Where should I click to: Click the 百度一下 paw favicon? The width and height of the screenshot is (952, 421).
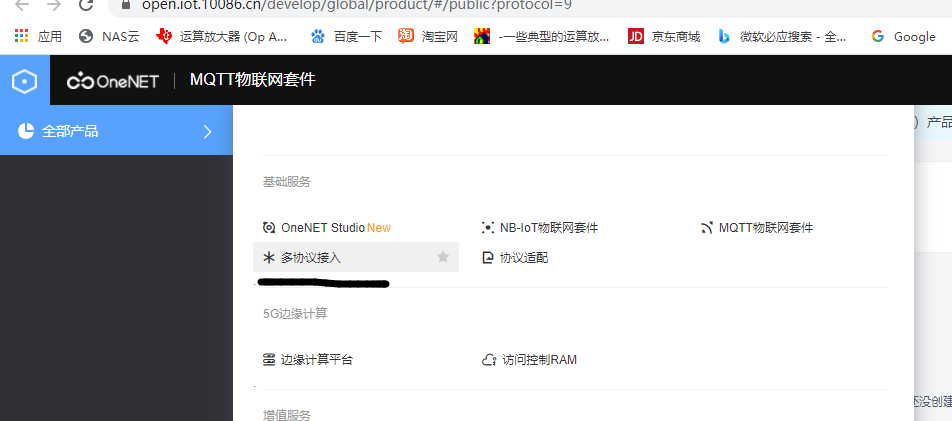[318, 36]
